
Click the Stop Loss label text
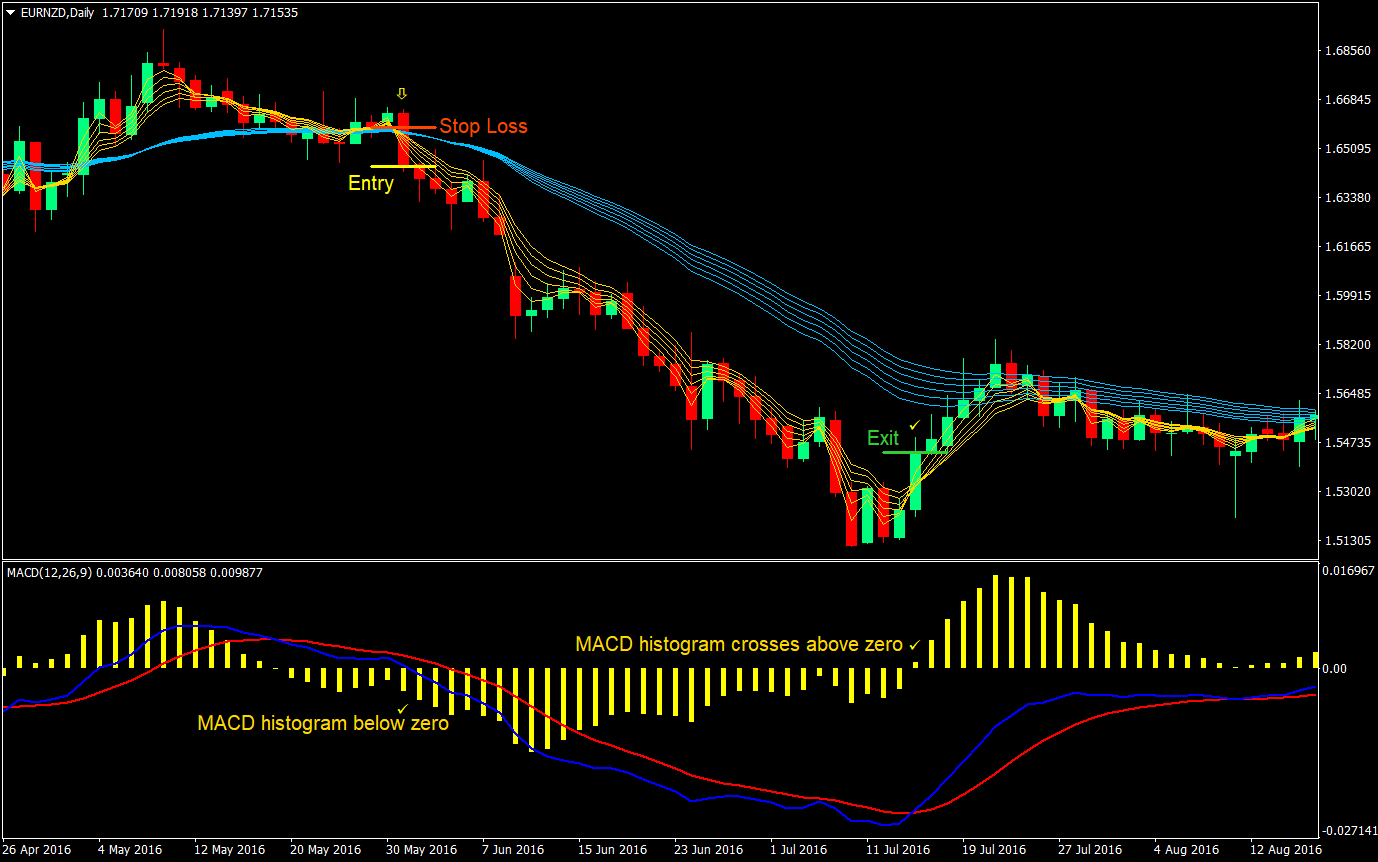coord(484,126)
